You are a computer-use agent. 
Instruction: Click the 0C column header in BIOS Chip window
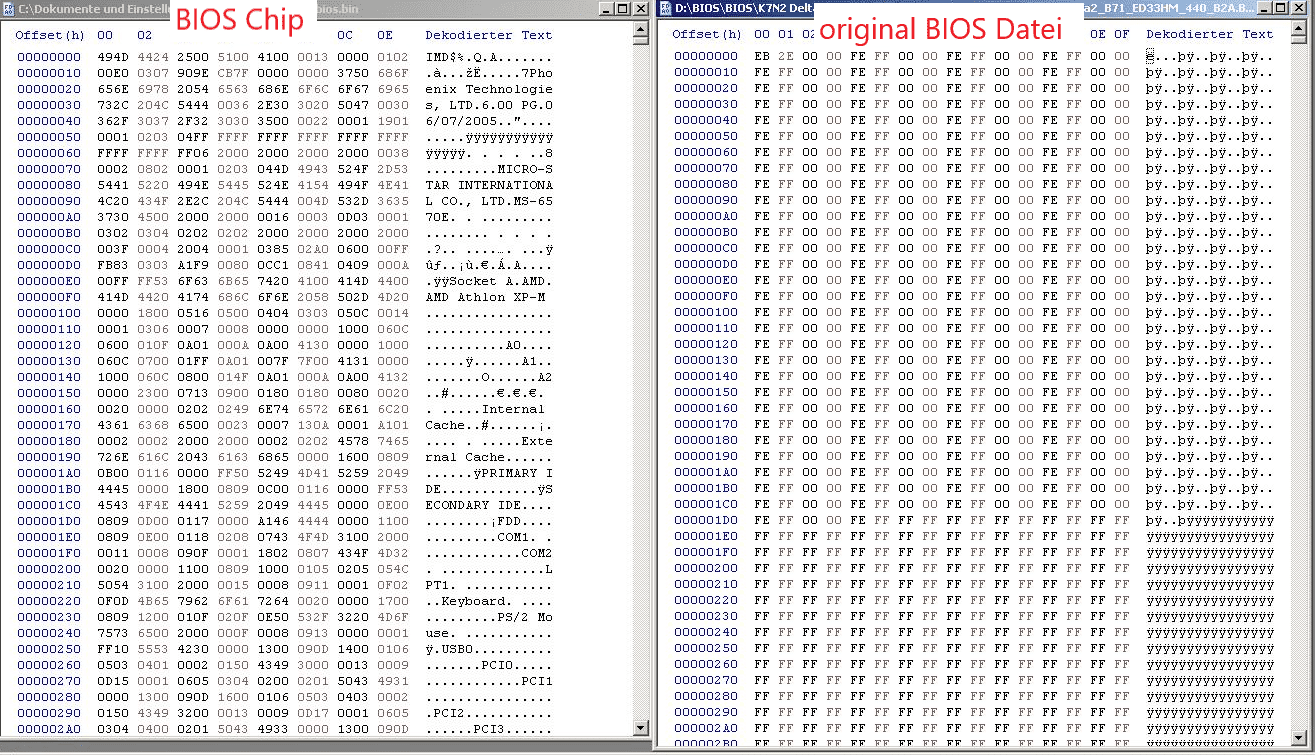(x=344, y=35)
